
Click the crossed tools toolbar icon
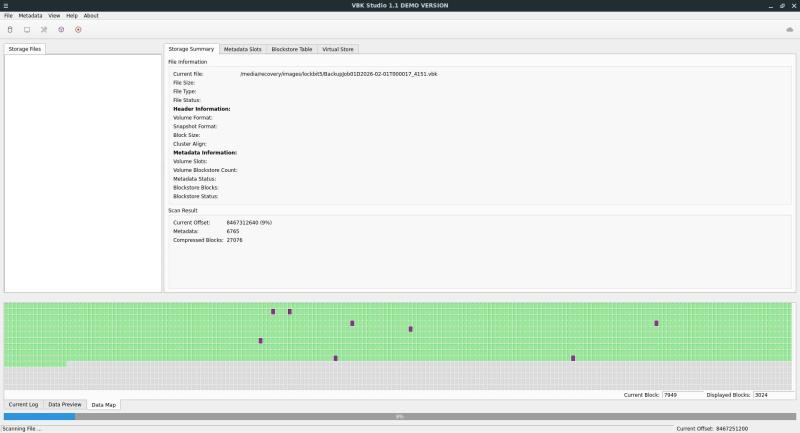coord(44,30)
